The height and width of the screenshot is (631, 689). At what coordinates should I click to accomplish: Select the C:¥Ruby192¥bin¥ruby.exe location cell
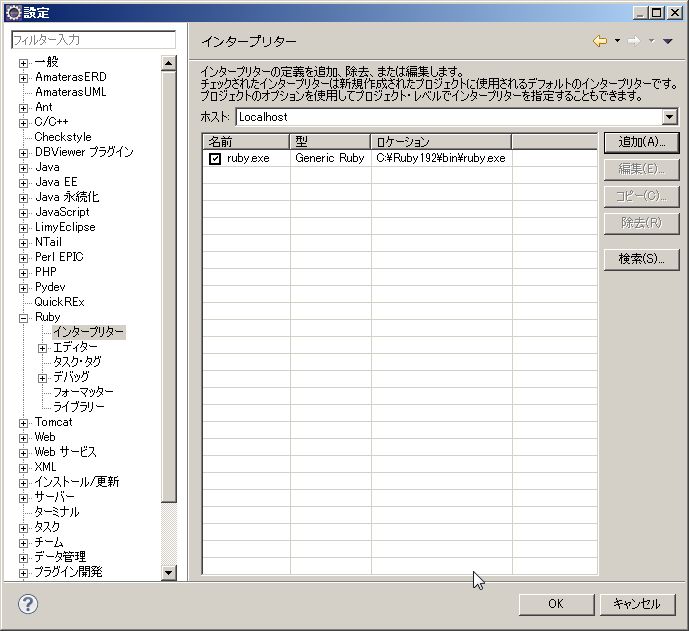(441, 158)
